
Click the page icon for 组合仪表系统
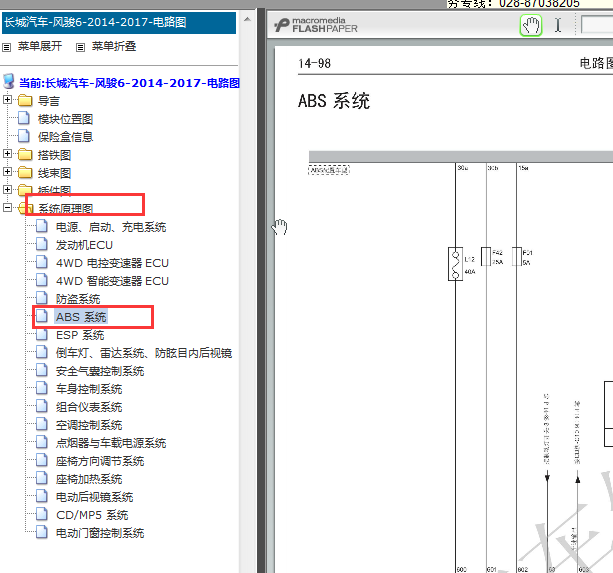pyautogui.click(x=42, y=406)
